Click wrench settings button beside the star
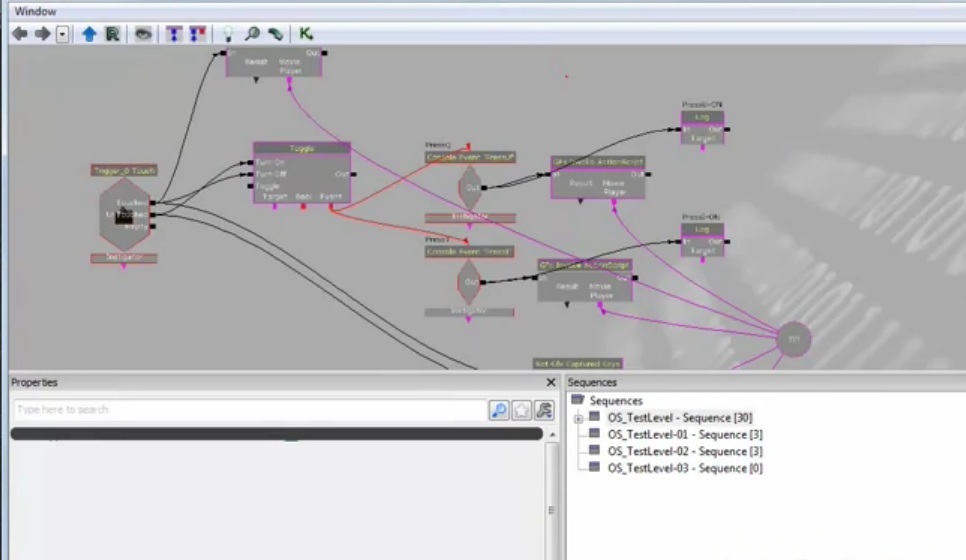Image resolution: width=966 pixels, height=560 pixels. click(x=544, y=410)
